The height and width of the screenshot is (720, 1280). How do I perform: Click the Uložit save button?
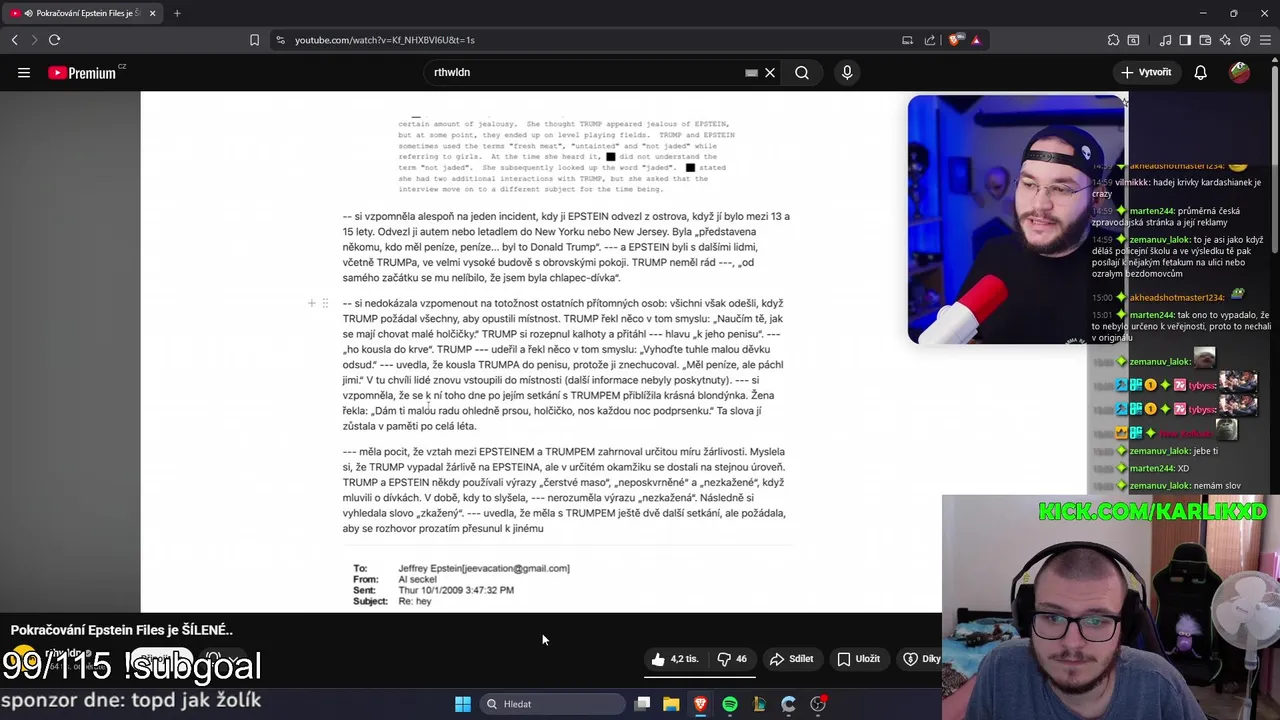click(x=859, y=659)
